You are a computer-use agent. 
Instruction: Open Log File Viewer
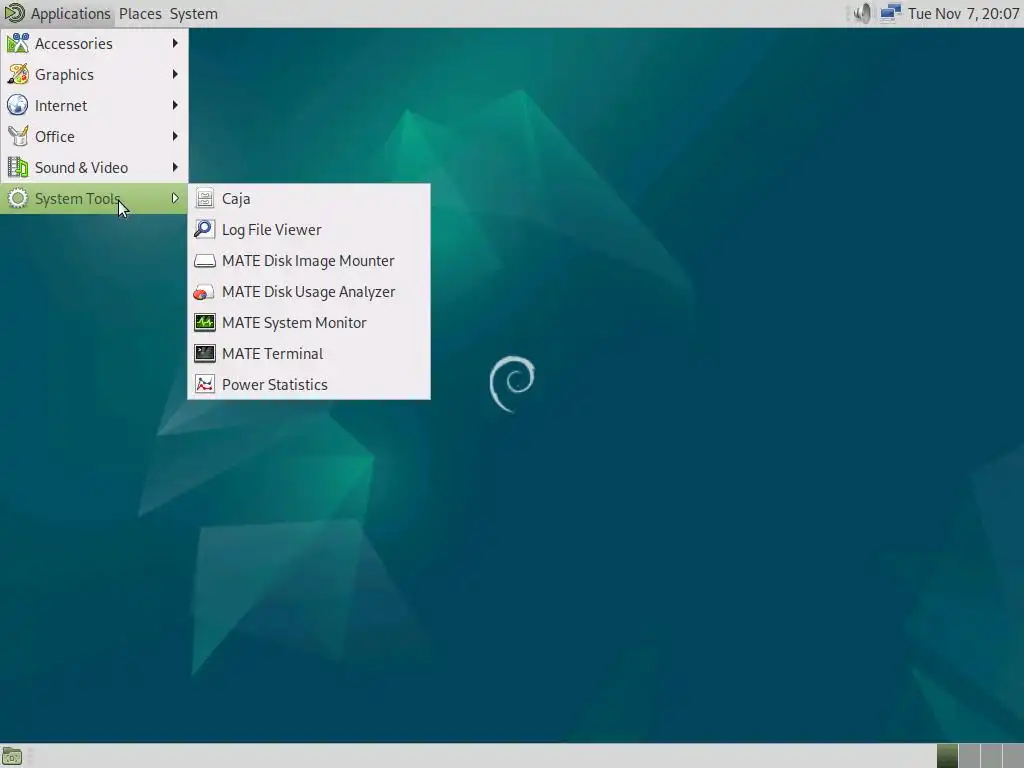click(x=309, y=230)
